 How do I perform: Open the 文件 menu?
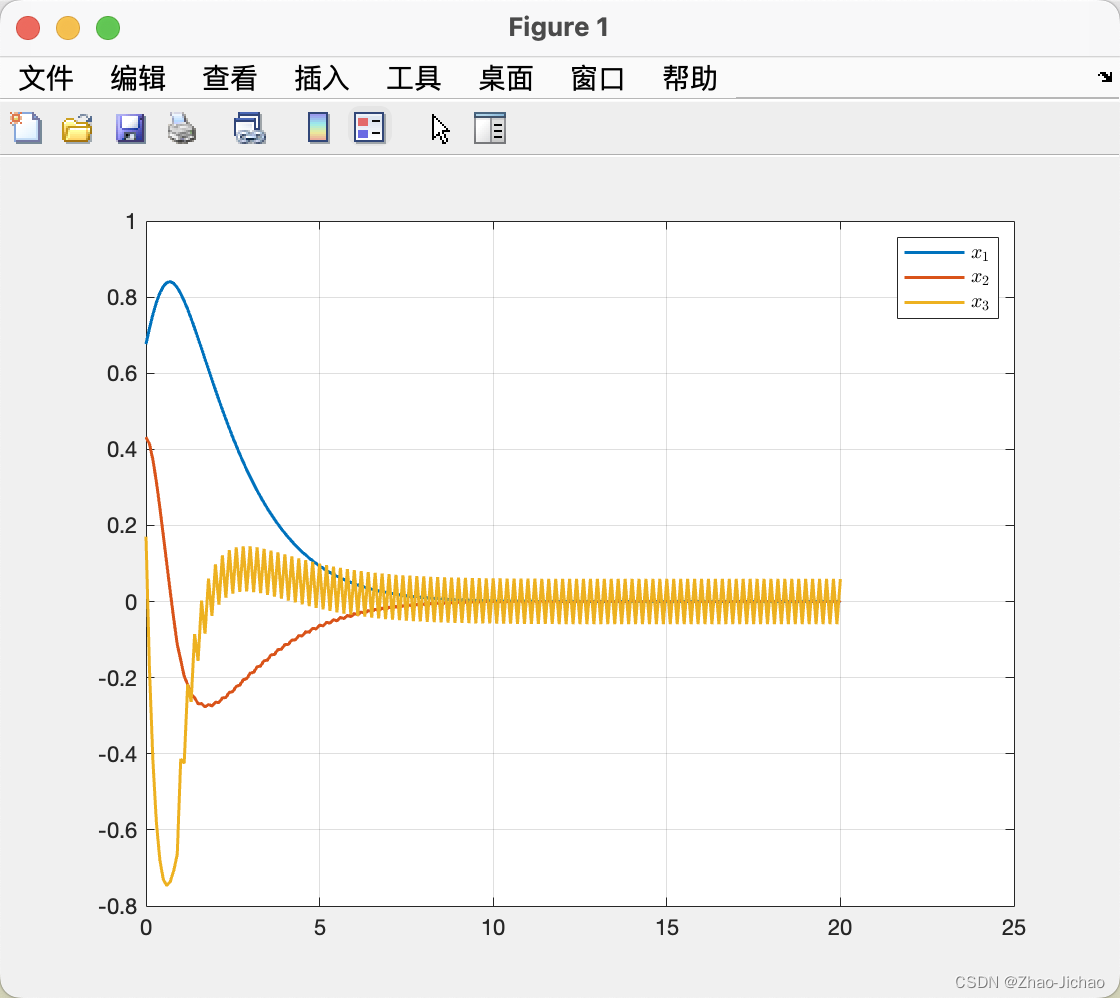(x=46, y=78)
